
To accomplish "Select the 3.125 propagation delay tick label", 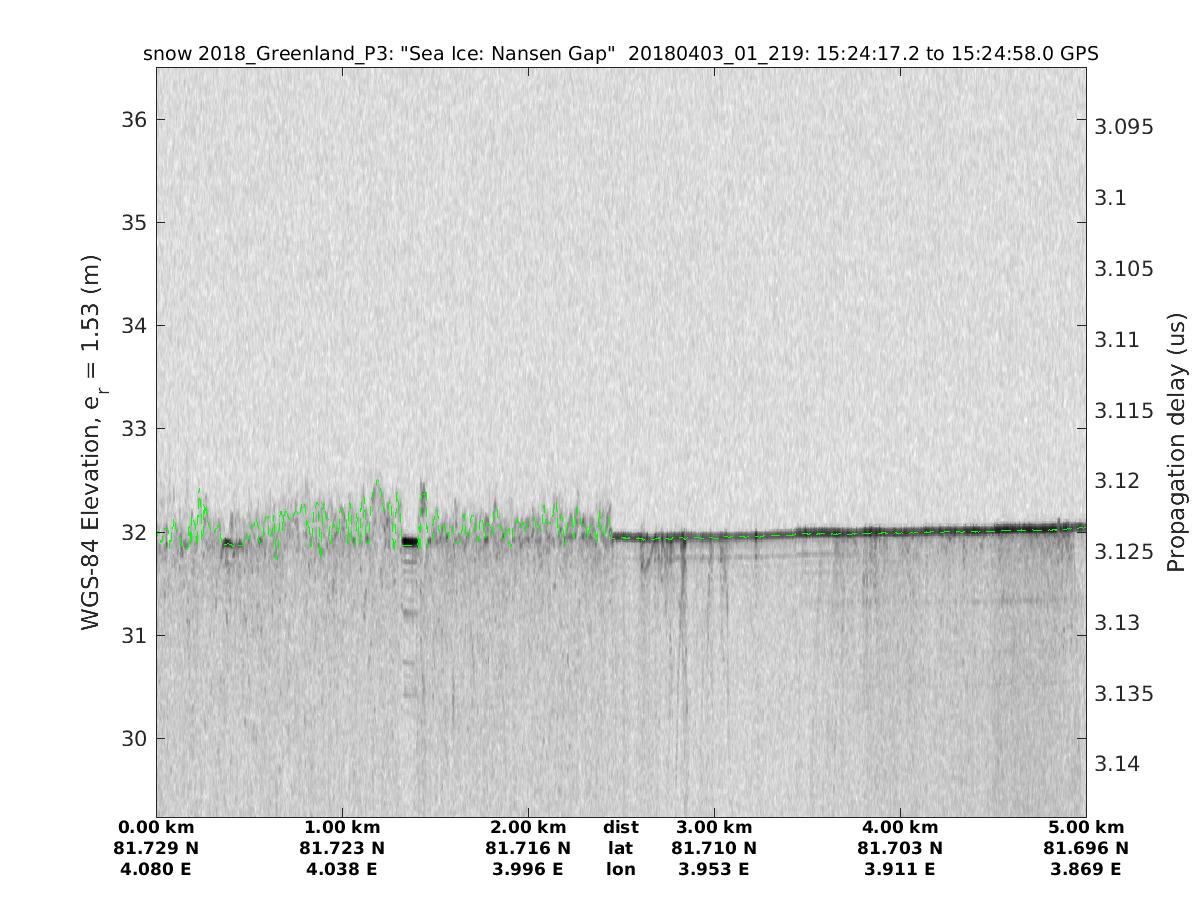I will [x=1124, y=552].
